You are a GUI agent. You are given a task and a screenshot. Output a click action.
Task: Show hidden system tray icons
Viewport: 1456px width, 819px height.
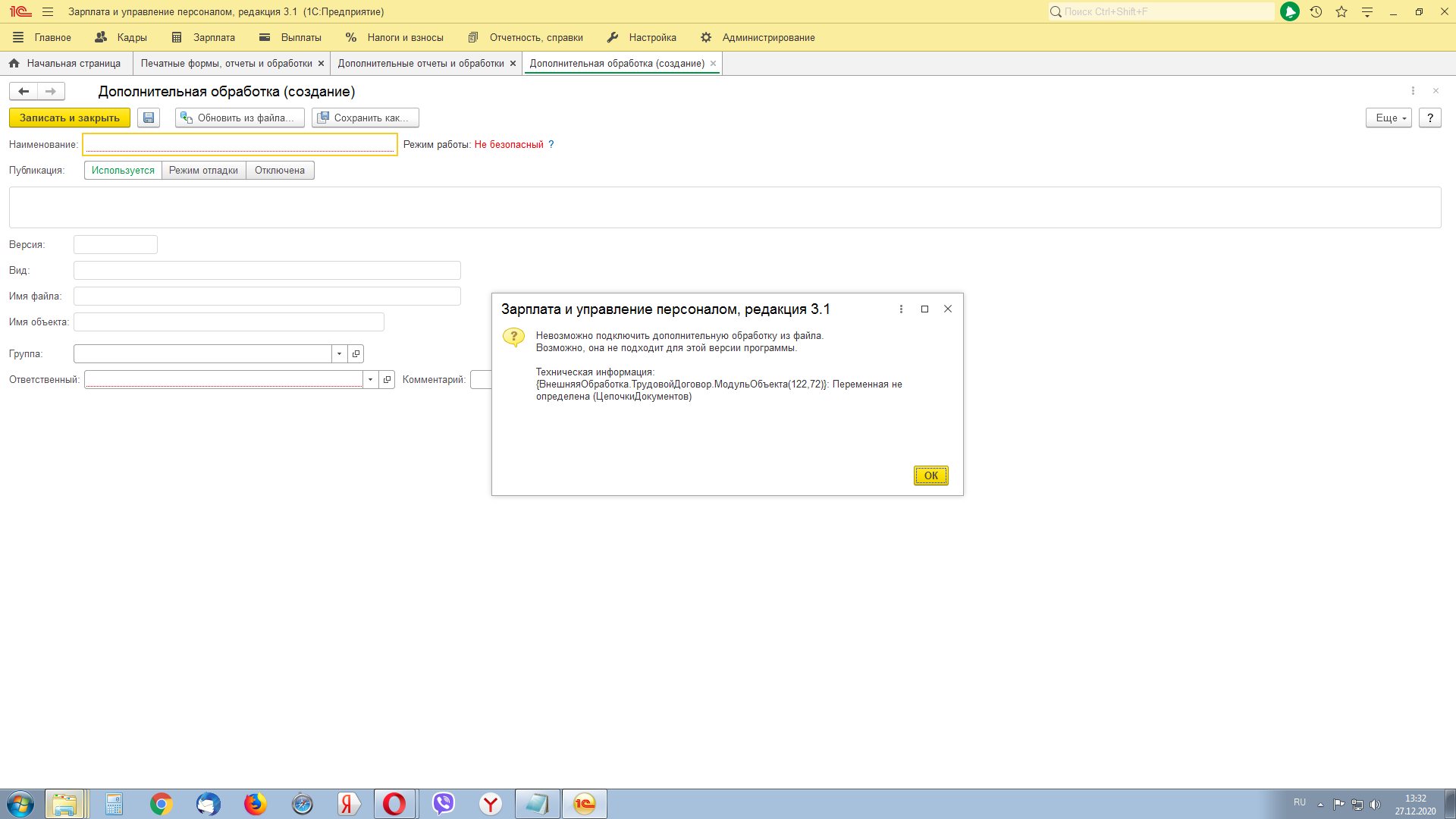point(1320,805)
